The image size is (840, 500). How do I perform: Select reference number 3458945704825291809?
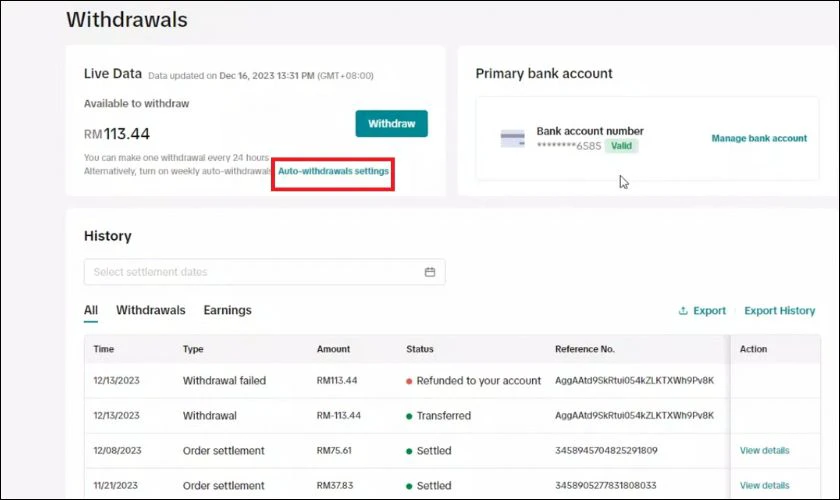(x=606, y=451)
